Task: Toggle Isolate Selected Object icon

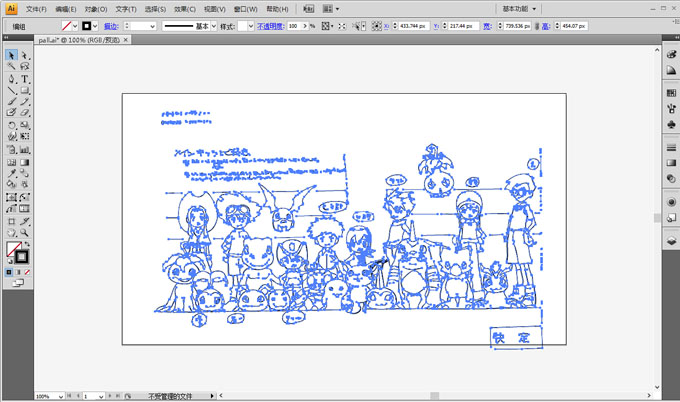Action: (x=342, y=26)
